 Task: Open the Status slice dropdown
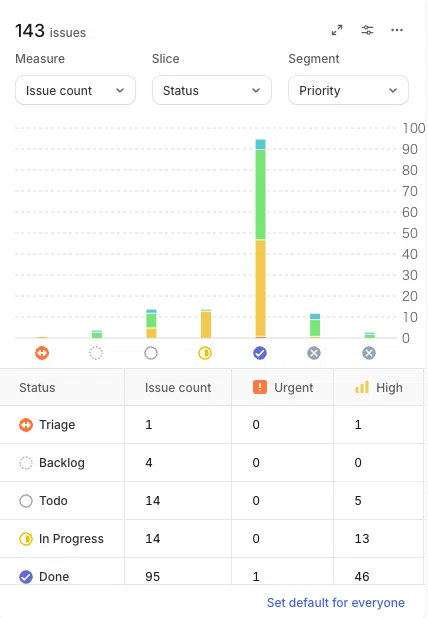[212, 90]
